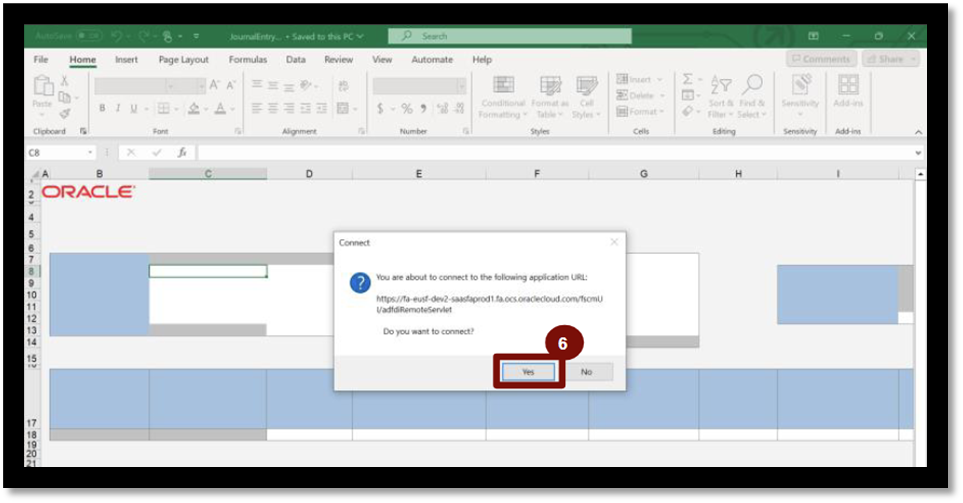963x503 pixels.
Task: Close the Connect dialog with X
Action: [614, 242]
